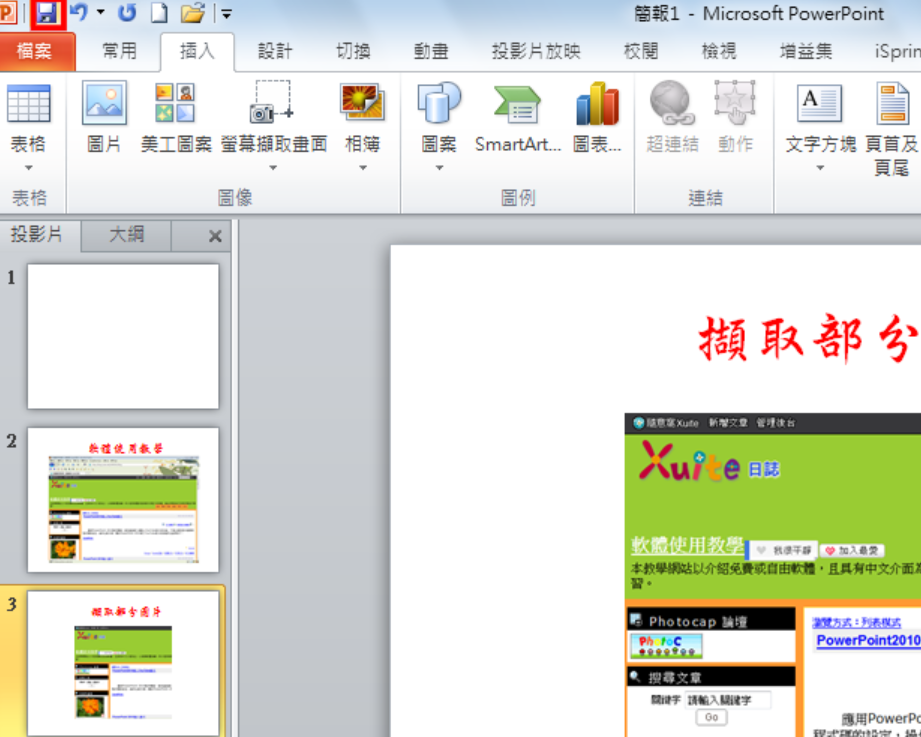The width and height of the screenshot is (921, 737).
Task: Switch to the iSpring tab
Action: [x=898, y=52]
